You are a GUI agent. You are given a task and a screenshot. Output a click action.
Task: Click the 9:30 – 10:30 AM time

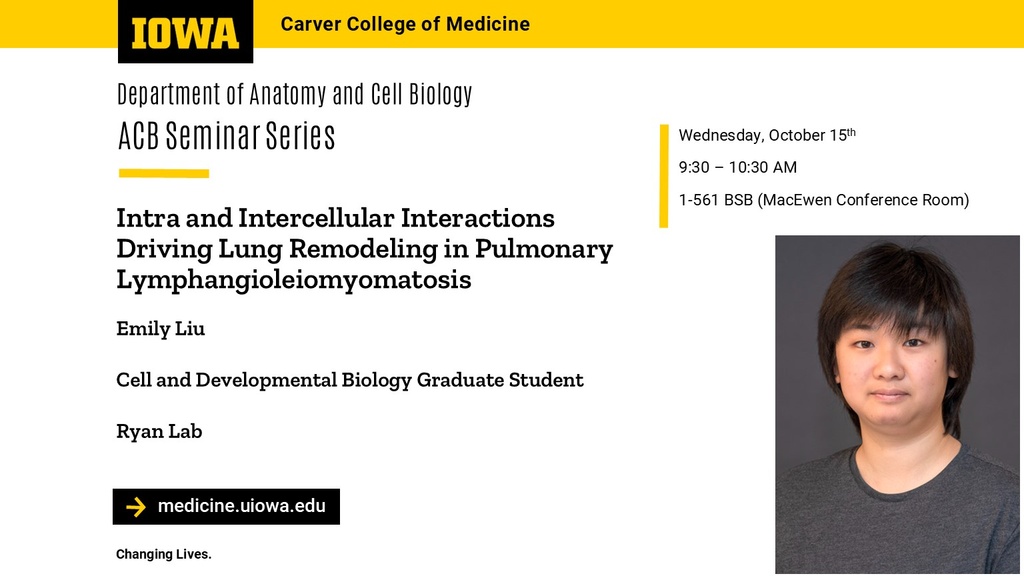tap(737, 167)
